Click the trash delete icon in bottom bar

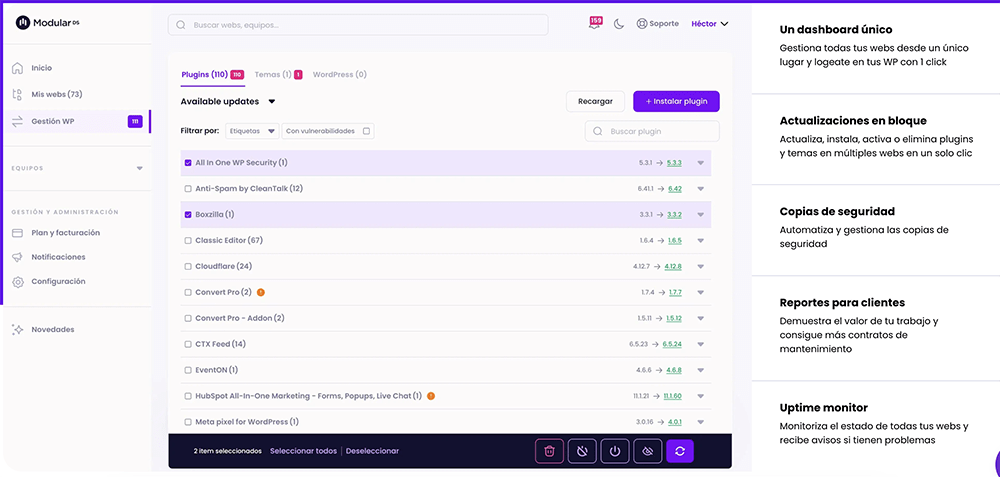549,451
